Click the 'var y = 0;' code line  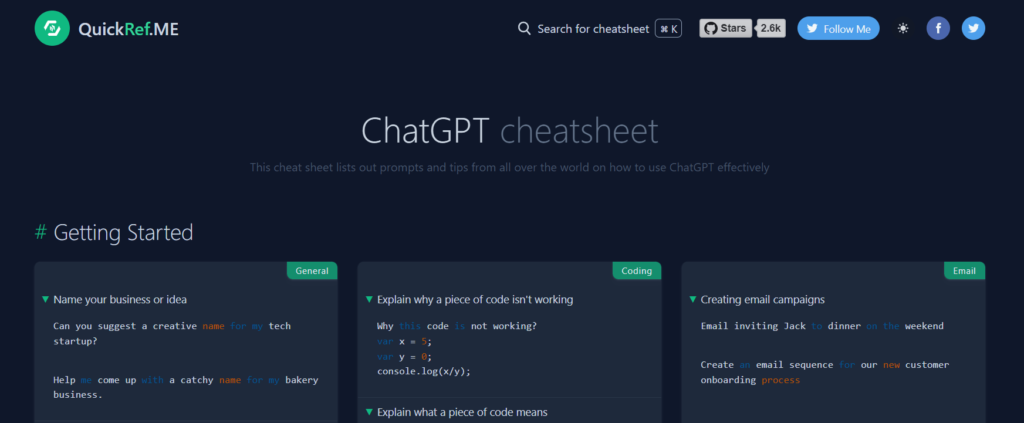[x=404, y=356]
